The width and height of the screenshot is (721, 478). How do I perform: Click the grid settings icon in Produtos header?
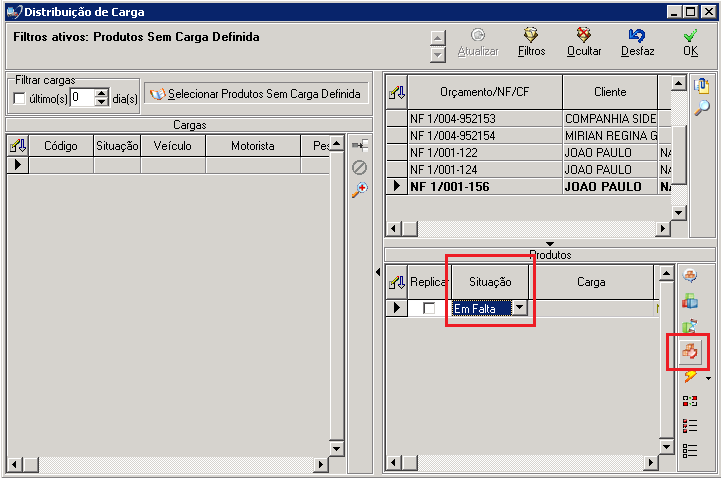coord(397,282)
